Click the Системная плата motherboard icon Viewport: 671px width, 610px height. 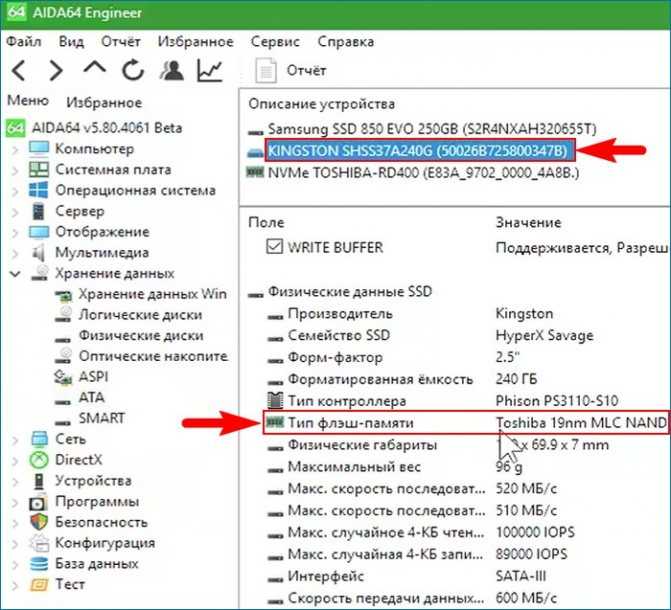pos(39,170)
